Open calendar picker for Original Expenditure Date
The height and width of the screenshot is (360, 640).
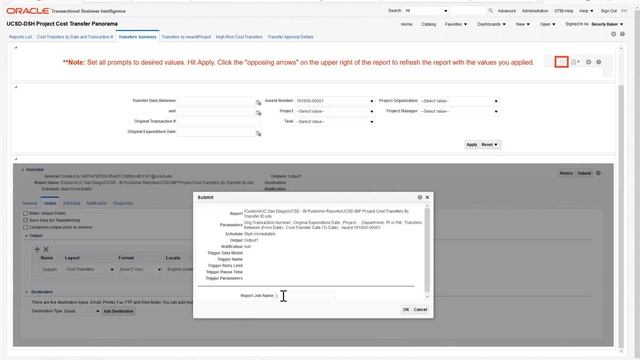[x=258, y=133]
